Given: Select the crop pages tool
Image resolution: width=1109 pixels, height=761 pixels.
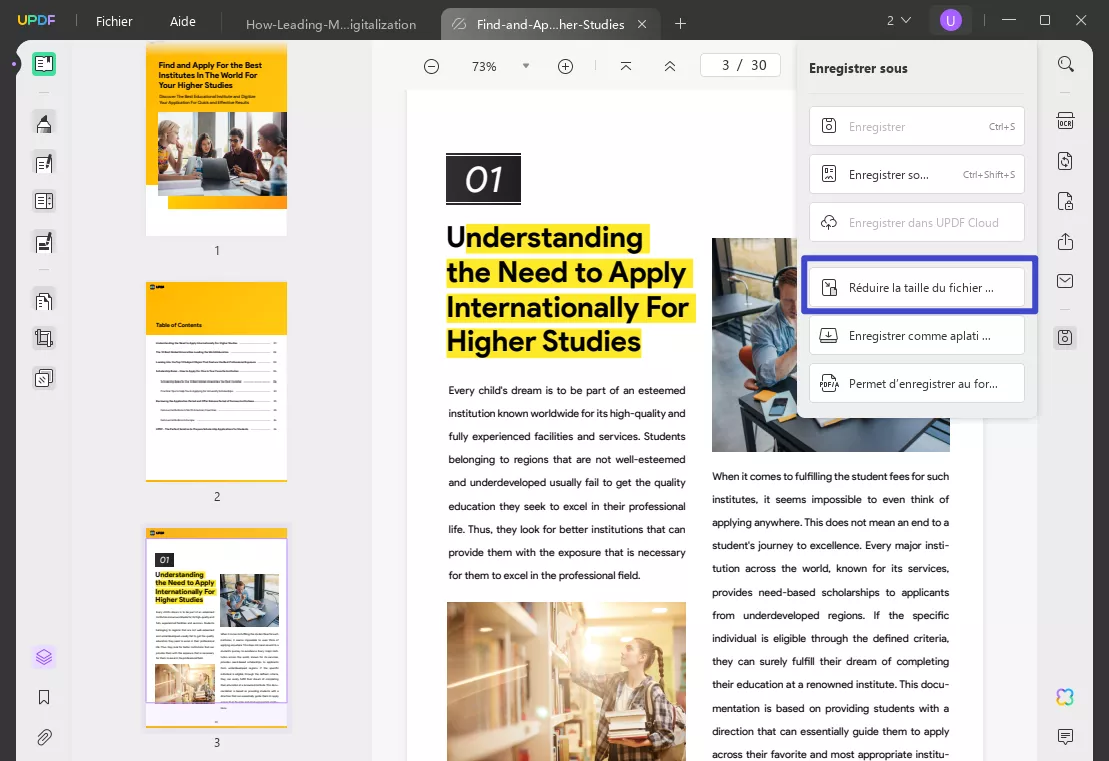Looking at the screenshot, I should click(x=42, y=337).
